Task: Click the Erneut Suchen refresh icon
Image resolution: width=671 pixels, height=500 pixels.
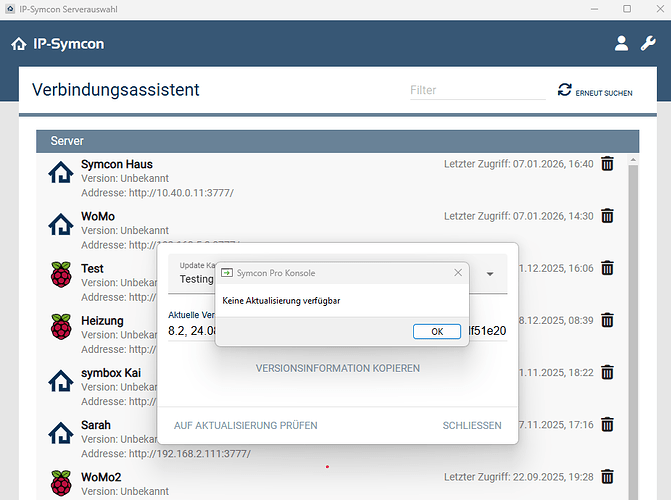Action: (x=564, y=89)
